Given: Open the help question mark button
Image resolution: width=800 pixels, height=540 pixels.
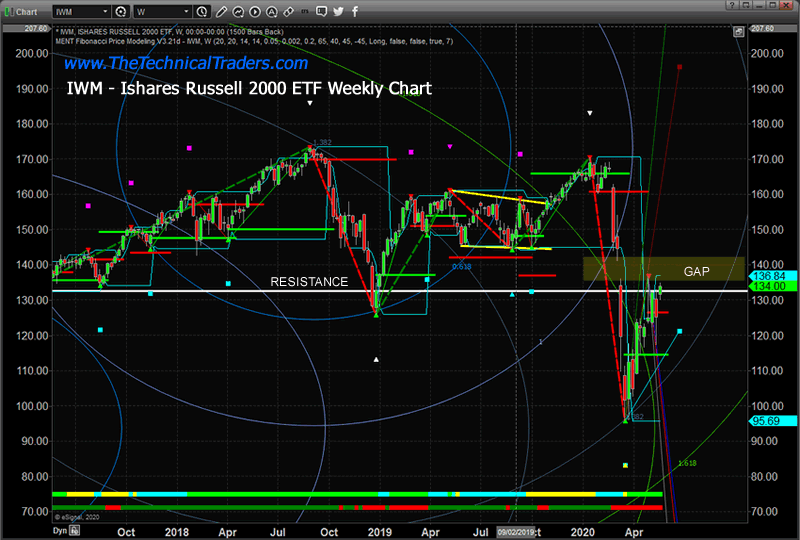Looking at the screenshot, I should [x=732, y=5].
